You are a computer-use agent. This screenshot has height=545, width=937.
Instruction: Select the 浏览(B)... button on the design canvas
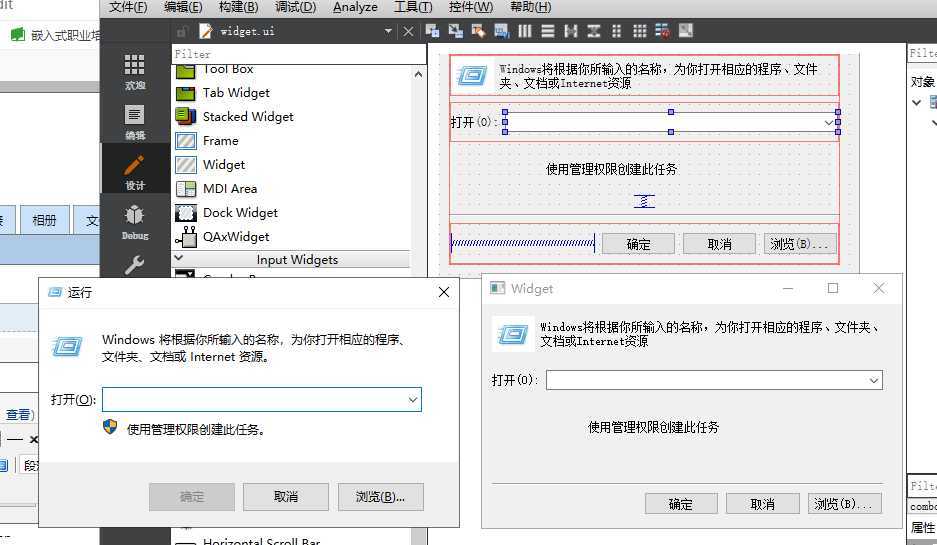[x=800, y=244]
